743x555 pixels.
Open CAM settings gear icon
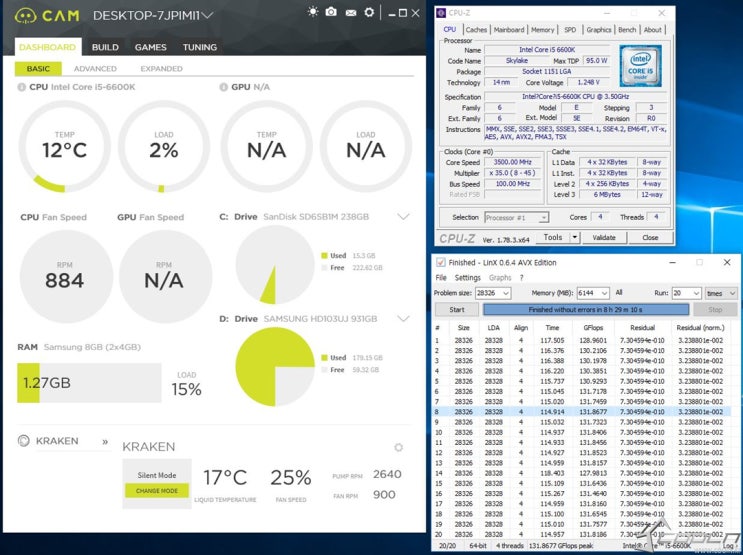click(369, 12)
